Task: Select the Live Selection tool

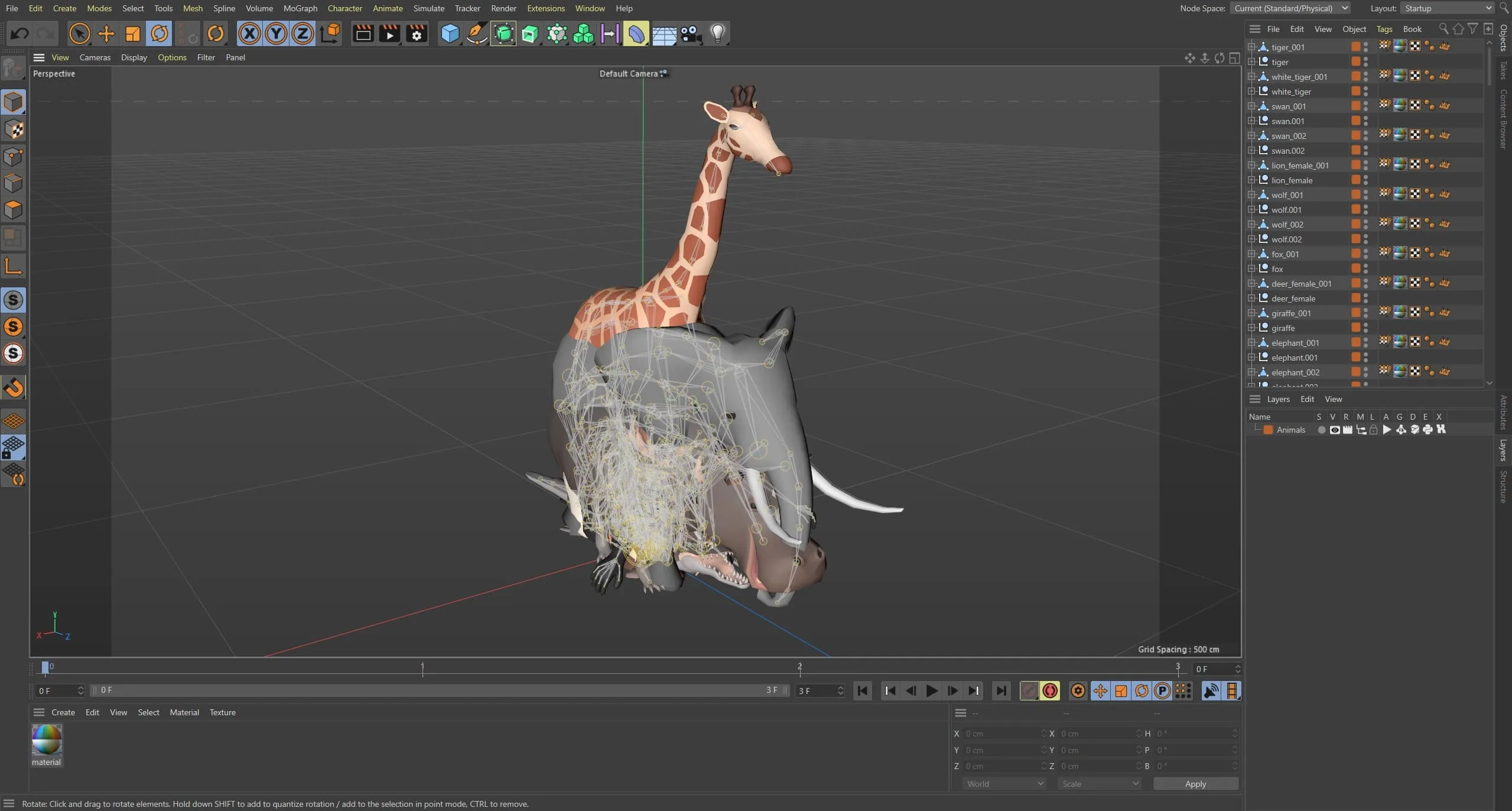Action: pyautogui.click(x=79, y=33)
